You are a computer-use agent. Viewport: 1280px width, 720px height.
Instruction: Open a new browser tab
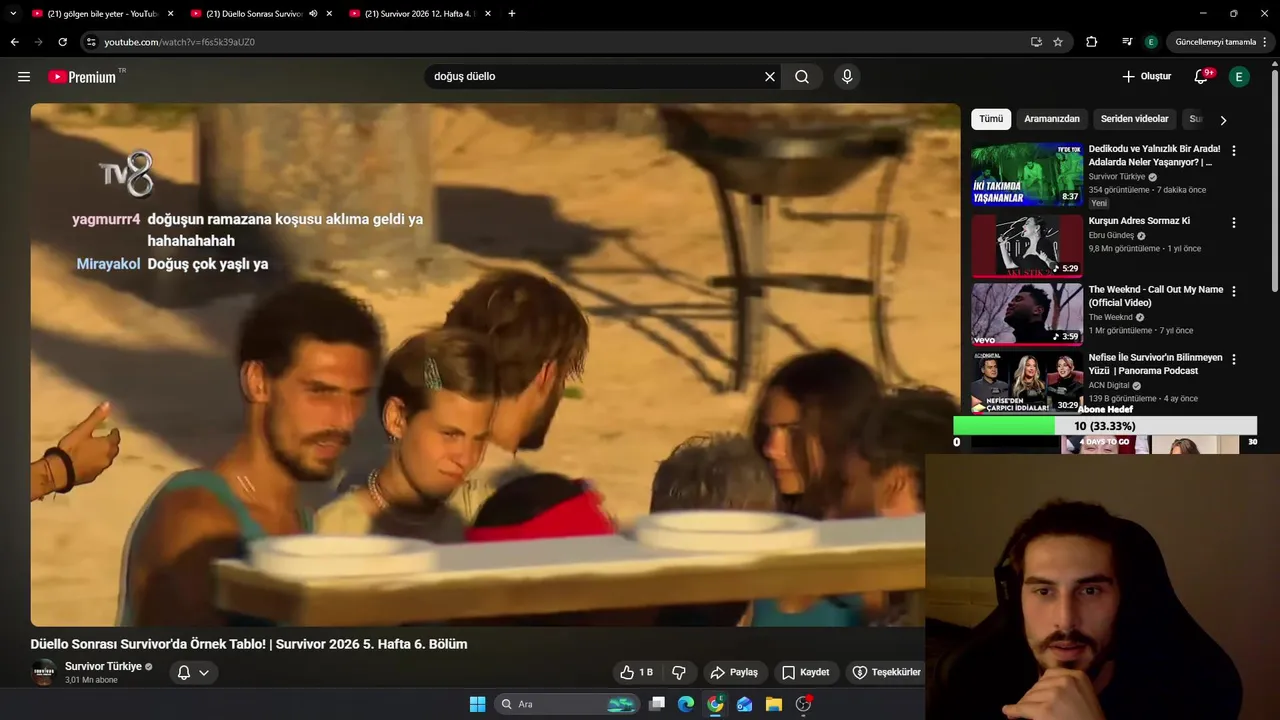point(512,14)
